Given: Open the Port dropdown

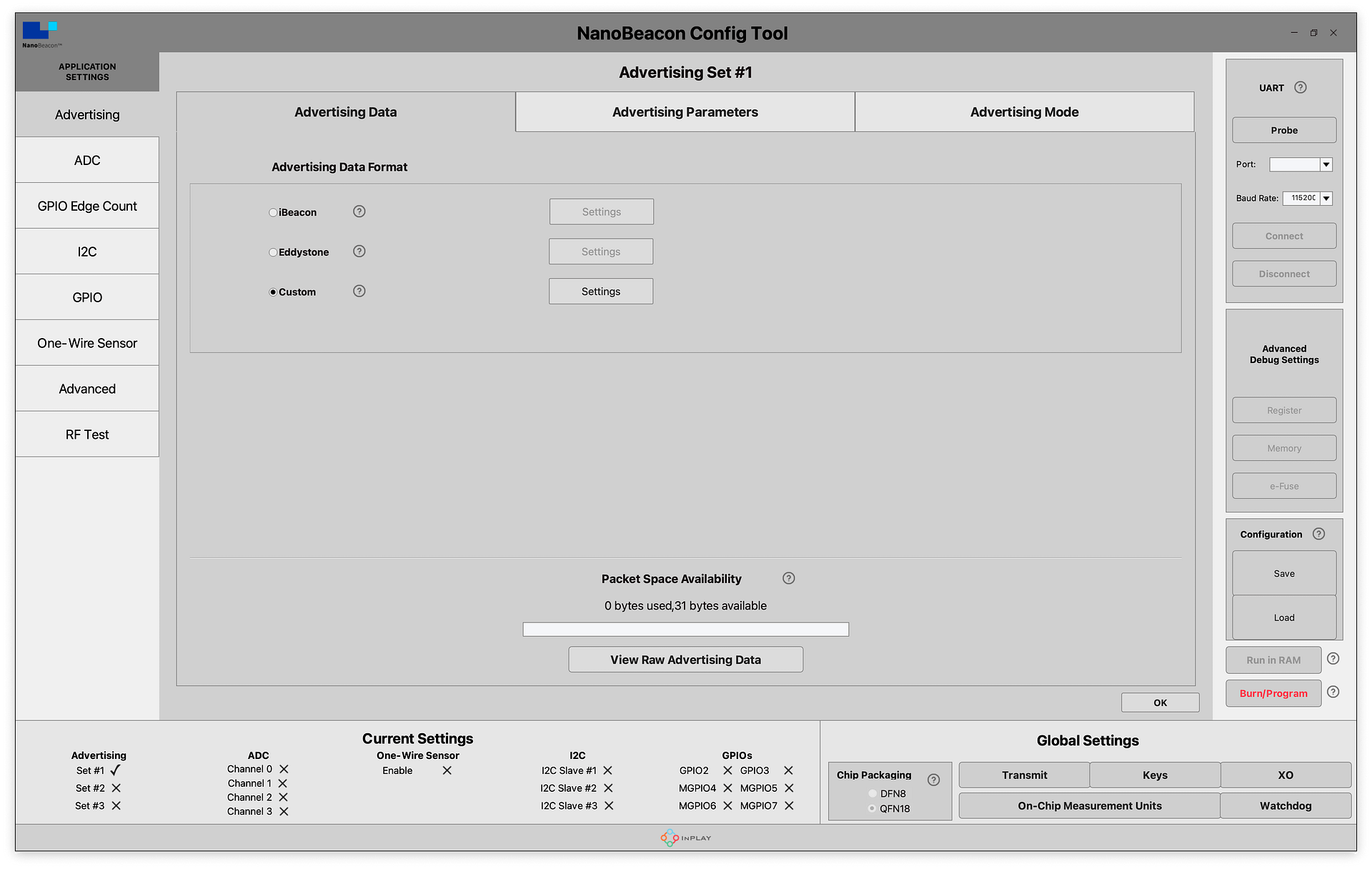Looking at the screenshot, I should point(1327,164).
